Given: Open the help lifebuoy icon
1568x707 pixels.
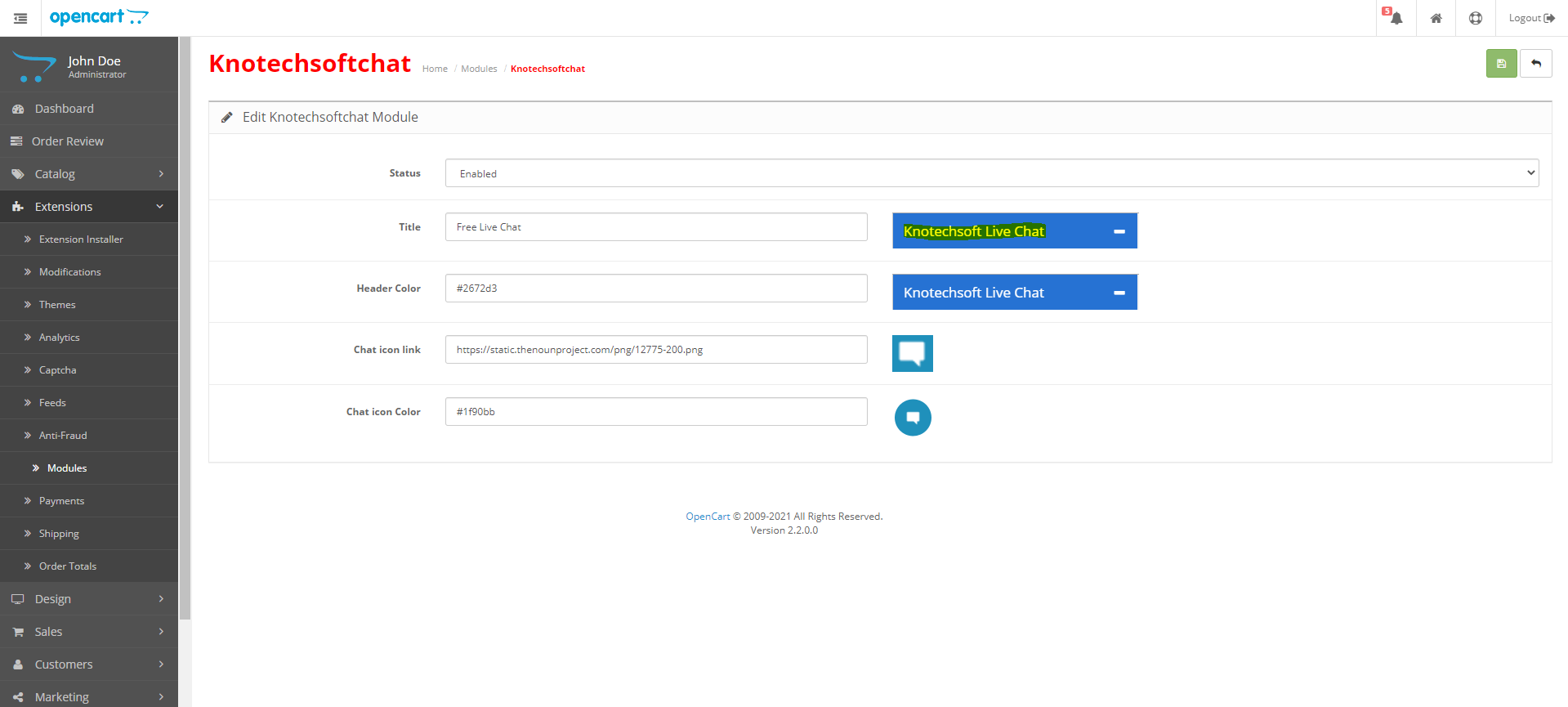Looking at the screenshot, I should click(1476, 18).
